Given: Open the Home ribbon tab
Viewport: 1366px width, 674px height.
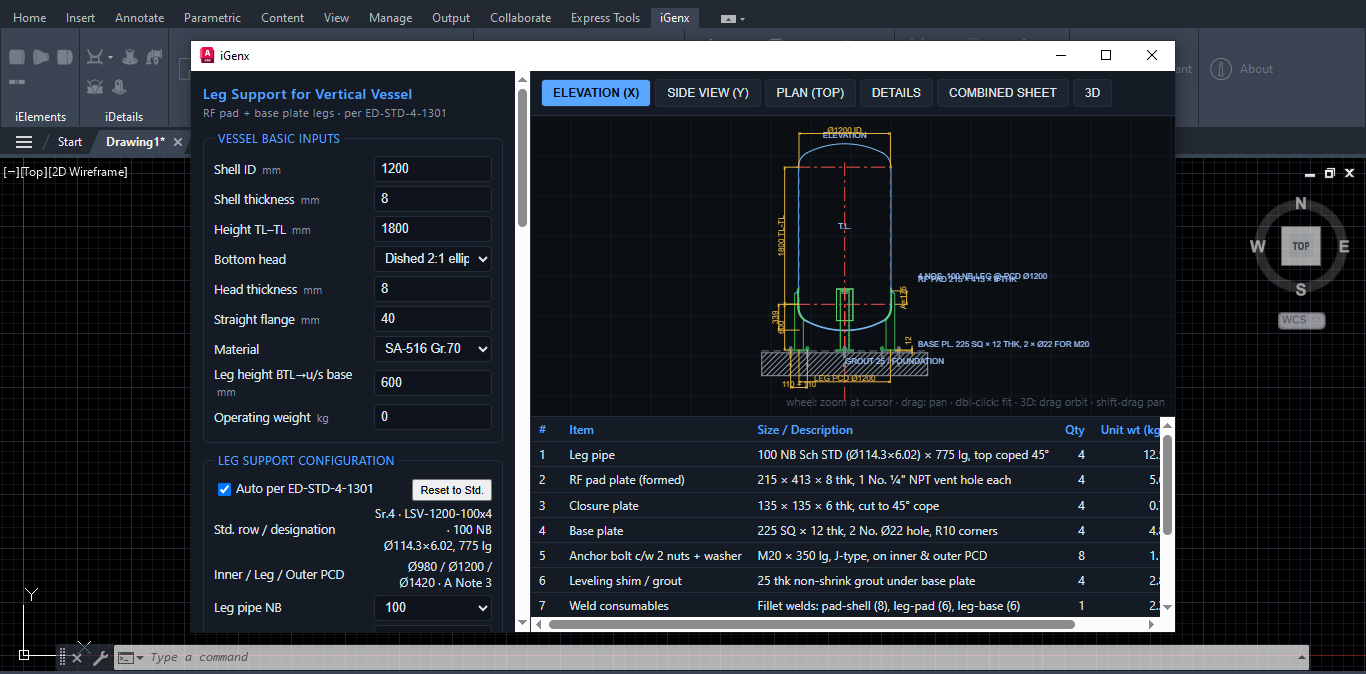Looking at the screenshot, I should coord(29,18).
